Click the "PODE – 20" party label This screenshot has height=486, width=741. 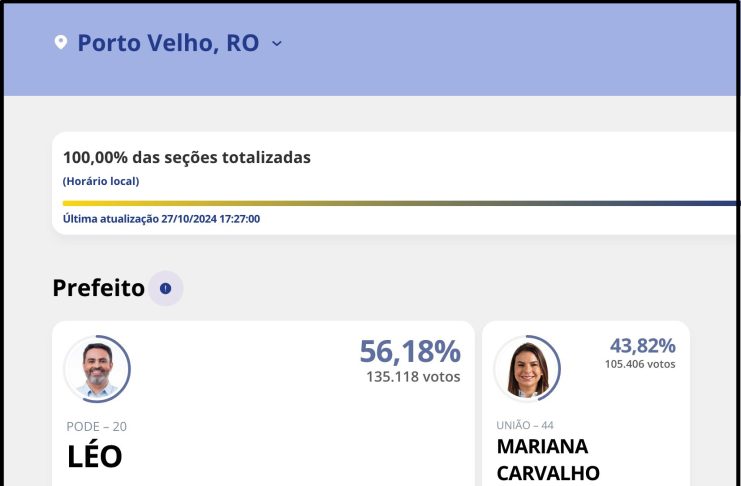pyautogui.click(x=97, y=426)
